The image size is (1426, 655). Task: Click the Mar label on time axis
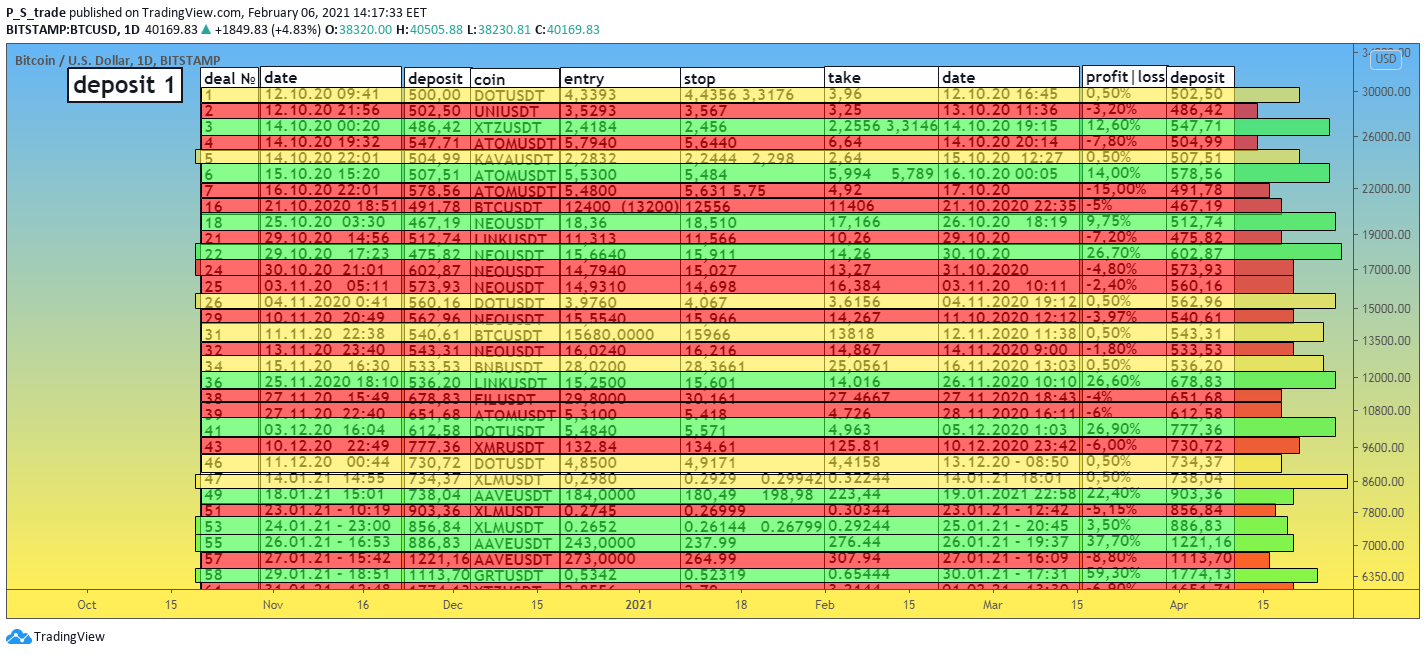pyautogui.click(x=993, y=605)
